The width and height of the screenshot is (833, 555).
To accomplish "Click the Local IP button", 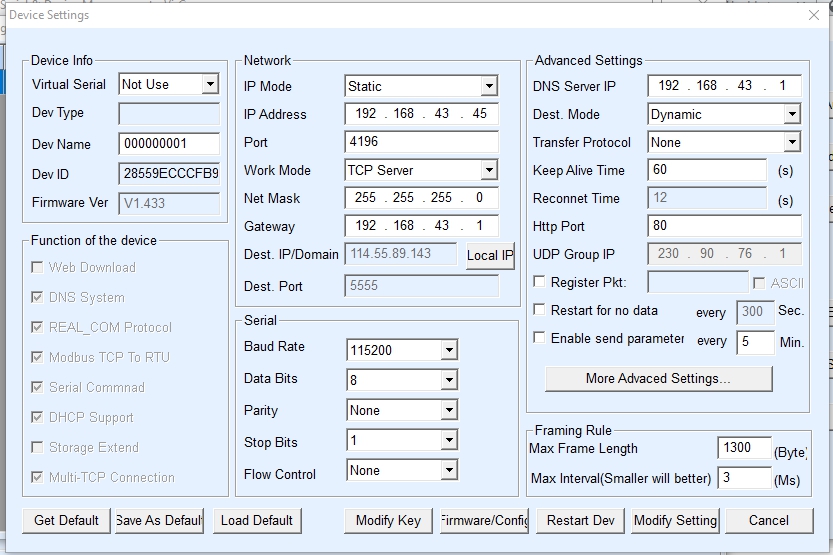I will [489, 255].
